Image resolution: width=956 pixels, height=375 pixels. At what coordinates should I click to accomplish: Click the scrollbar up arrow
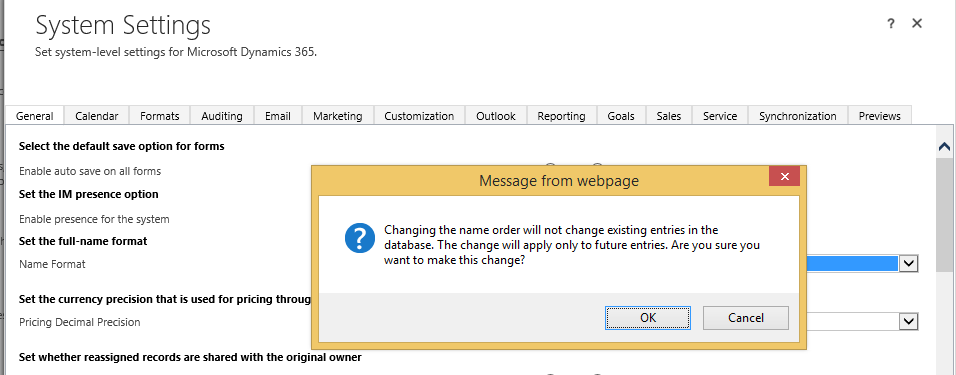pos(945,146)
